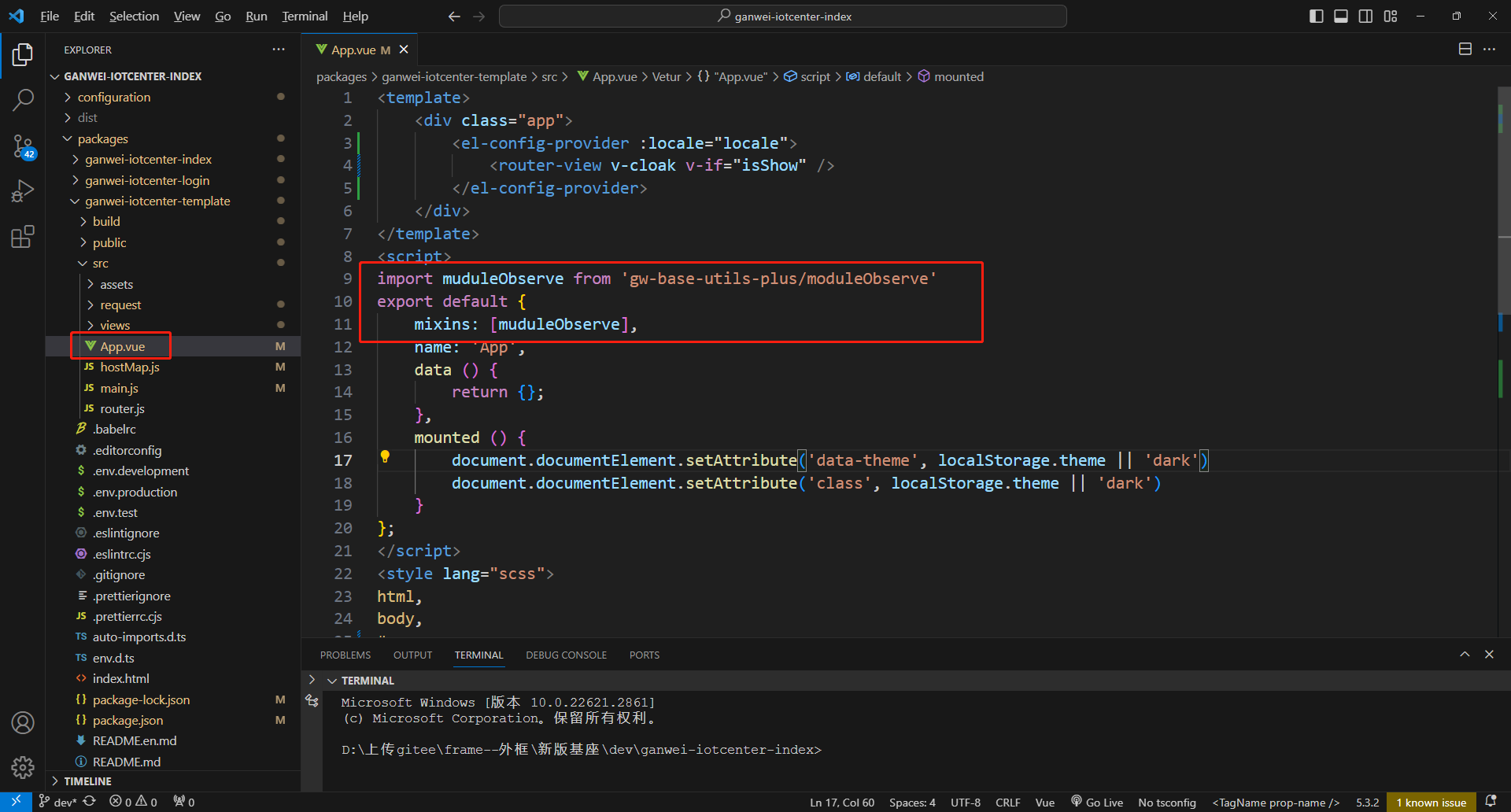Toggle the bottom Panel layout button
This screenshot has width=1511, height=812.
(1341, 17)
